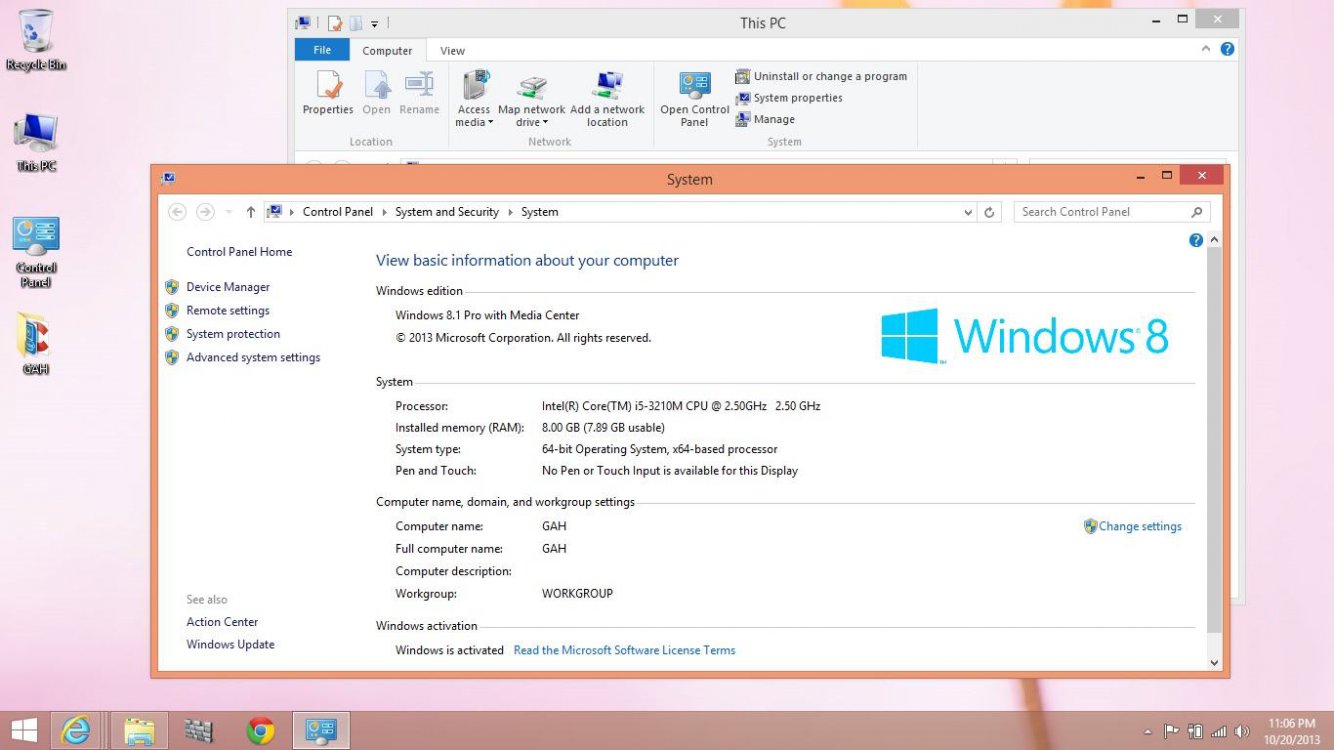Open Customize Quick Access Toolbar dropdown arrow
Image resolution: width=1334 pixels, height=750 pixels.
pos(375,23)
